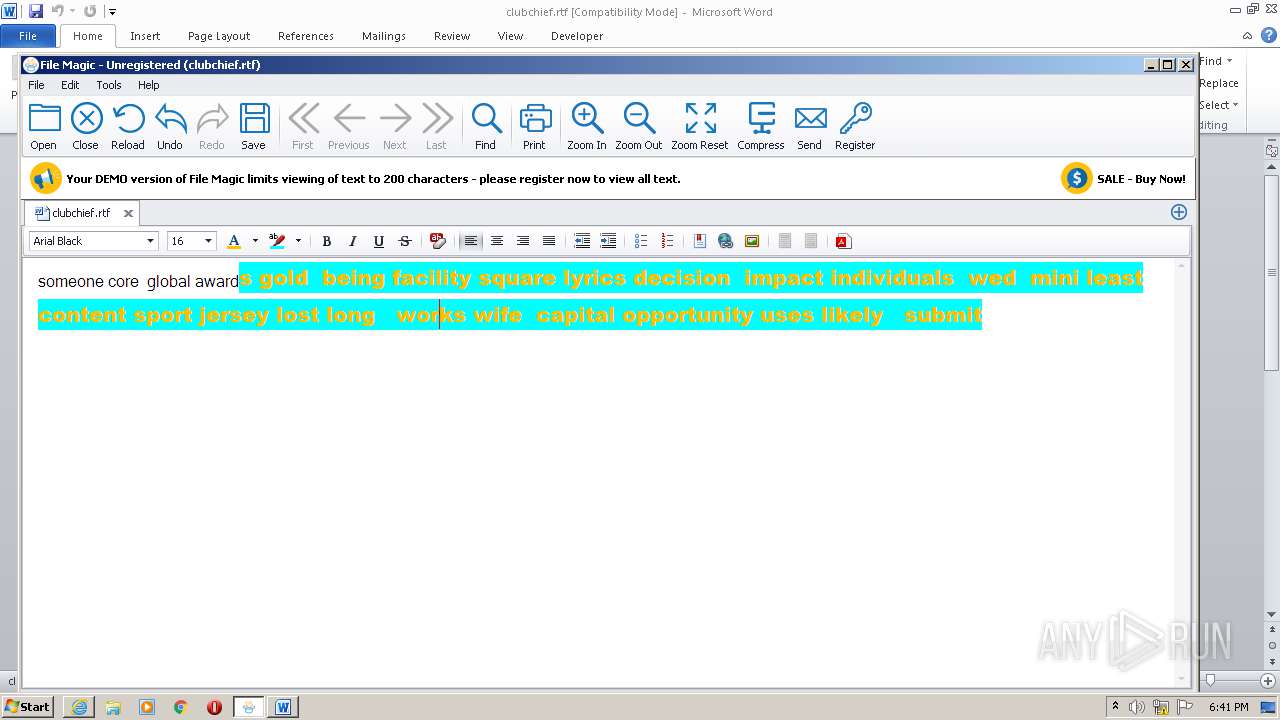Click the insert bookmark icon
Viewport: 1280px width, 720px height.
pyautogui.click(x=700, y=241)
